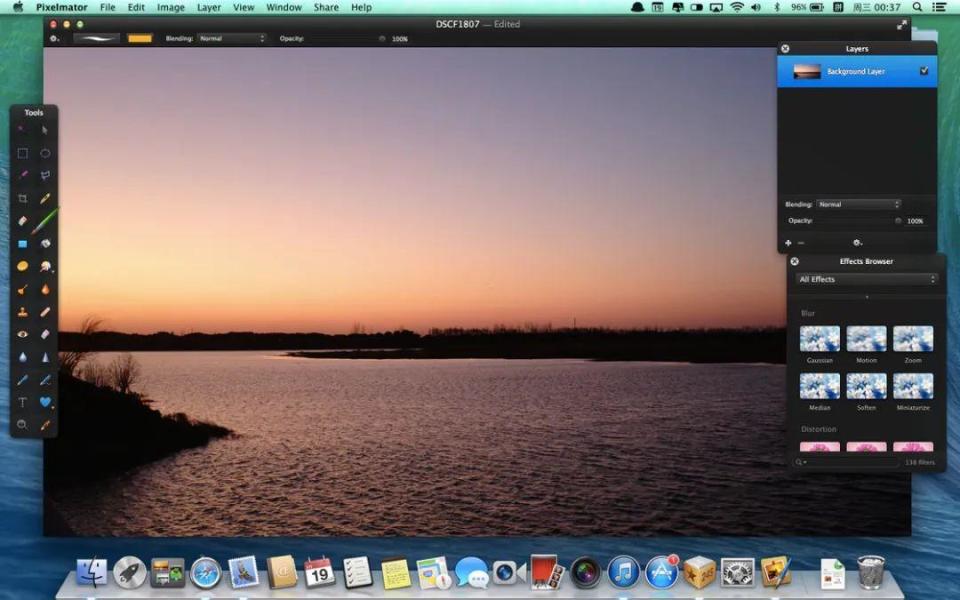960x600 pixels.
Task: Open the Image menu
Action: coord(171,7)
